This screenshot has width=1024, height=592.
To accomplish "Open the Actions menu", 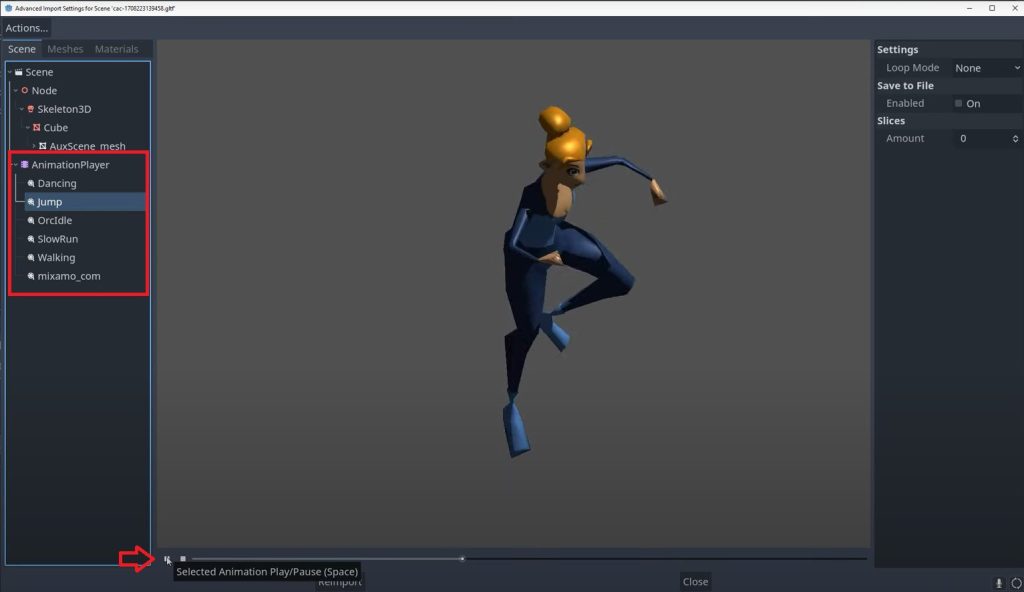I will click(26, 28).
